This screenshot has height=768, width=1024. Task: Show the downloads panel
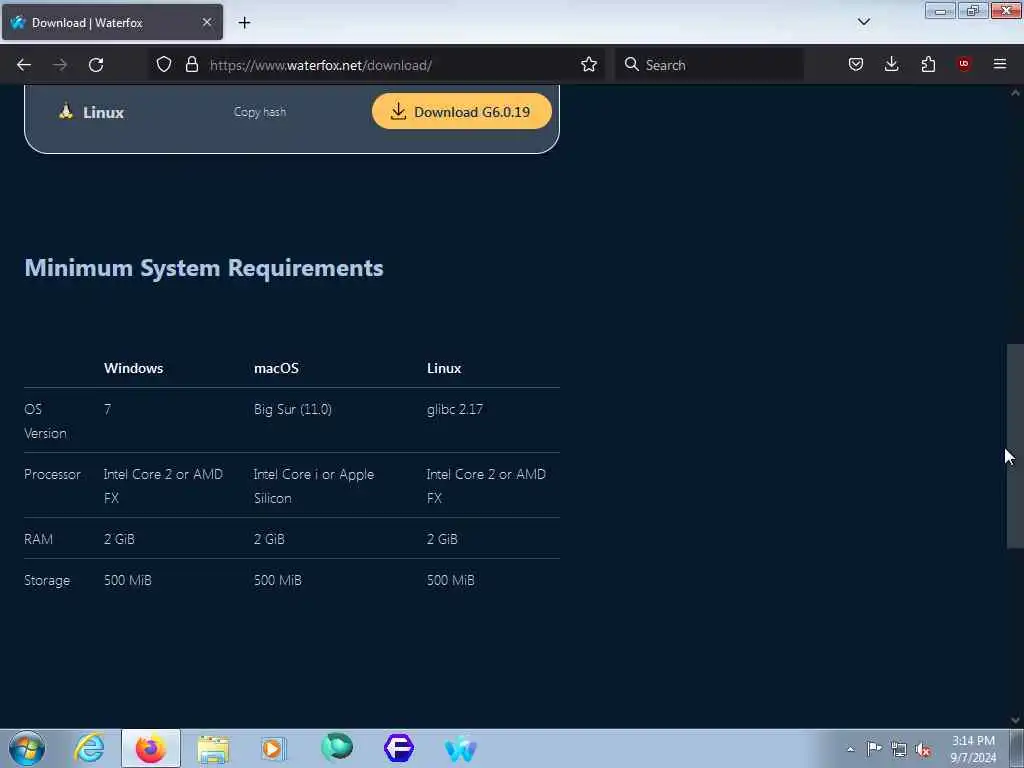pos(891,64)
